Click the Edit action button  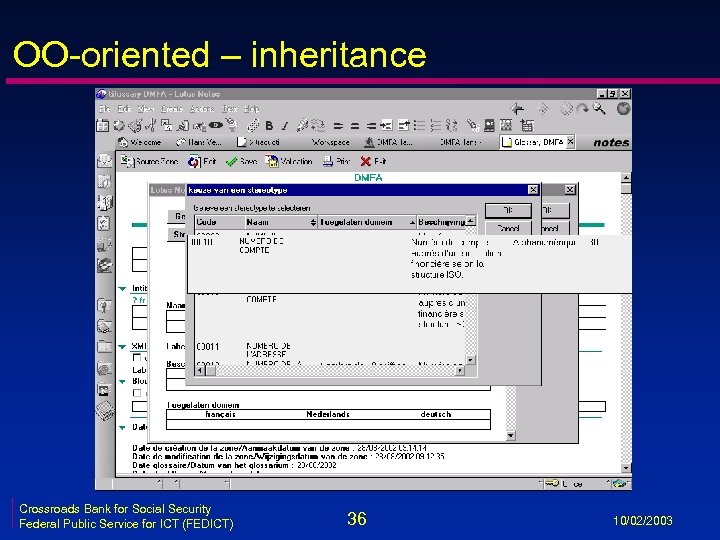click(202, 161)
